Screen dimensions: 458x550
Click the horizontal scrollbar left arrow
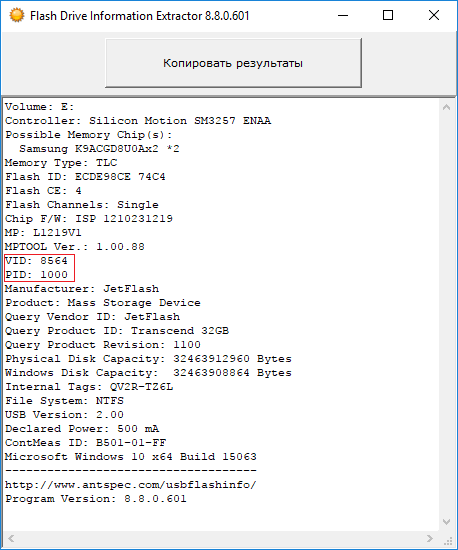pos(11,538)
